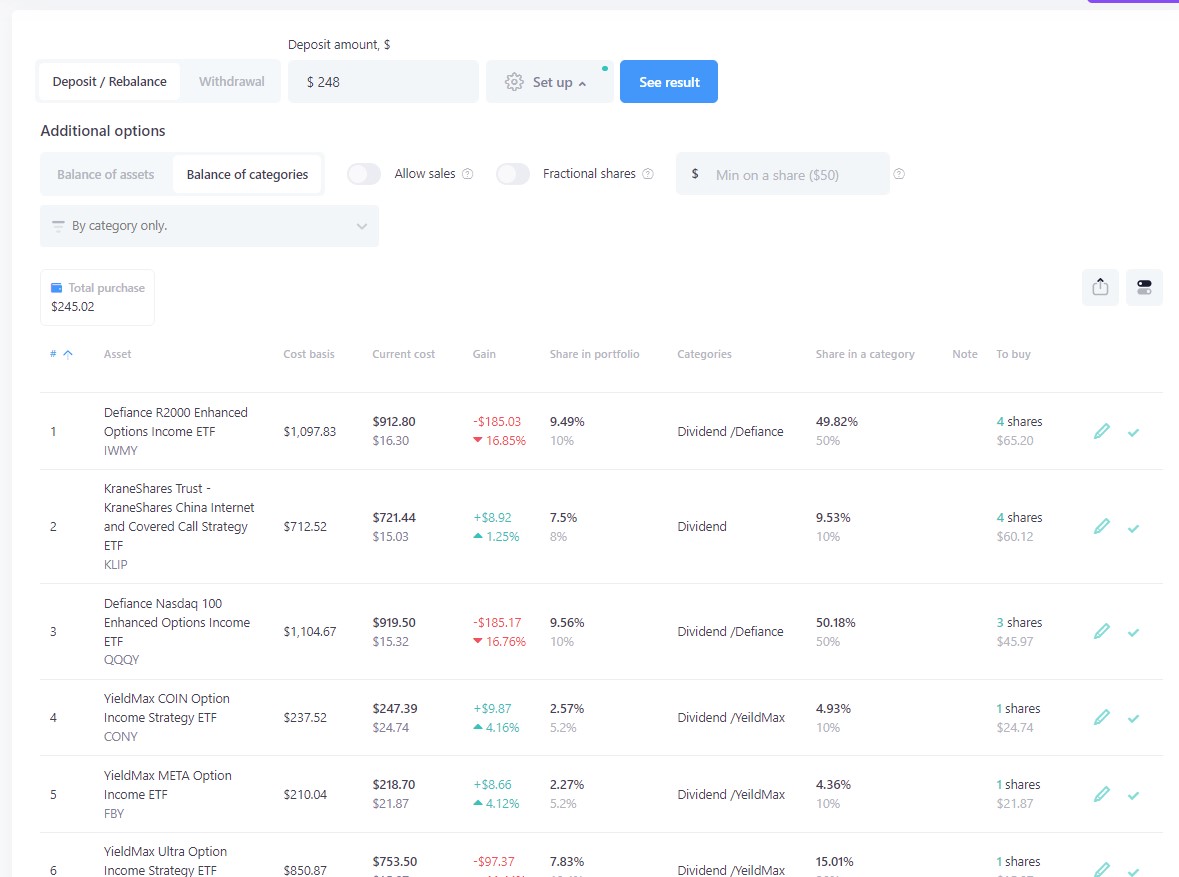Screen dimensions: 1179x877
Task: Click the Share in a category header
Action: [x=865, y=354]
